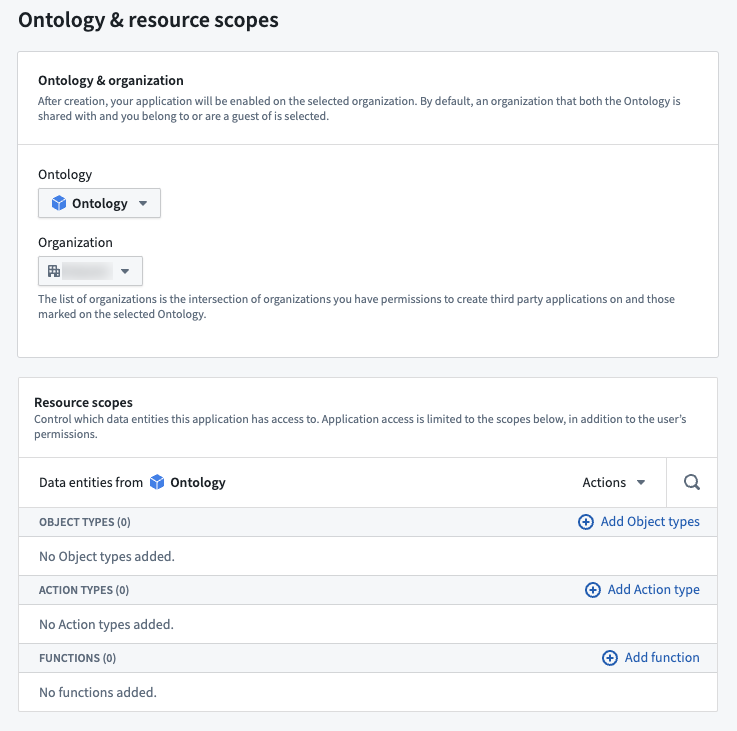Click the magnifier search icon in Resource scopes
Screen dimensions: 737x731
pyautogui.click(x=691, y=482)
